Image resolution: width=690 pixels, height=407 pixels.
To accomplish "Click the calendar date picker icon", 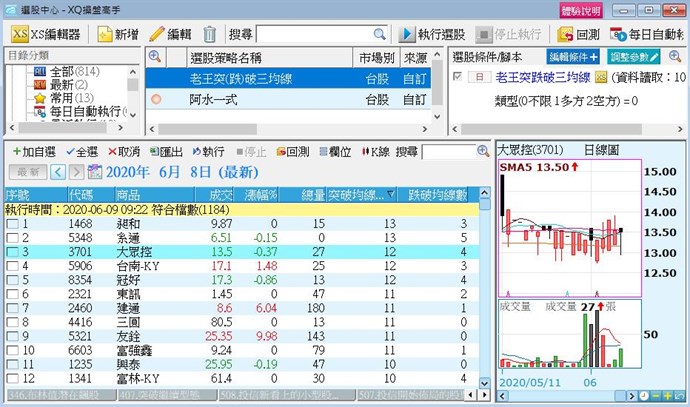I will (96, 172).
